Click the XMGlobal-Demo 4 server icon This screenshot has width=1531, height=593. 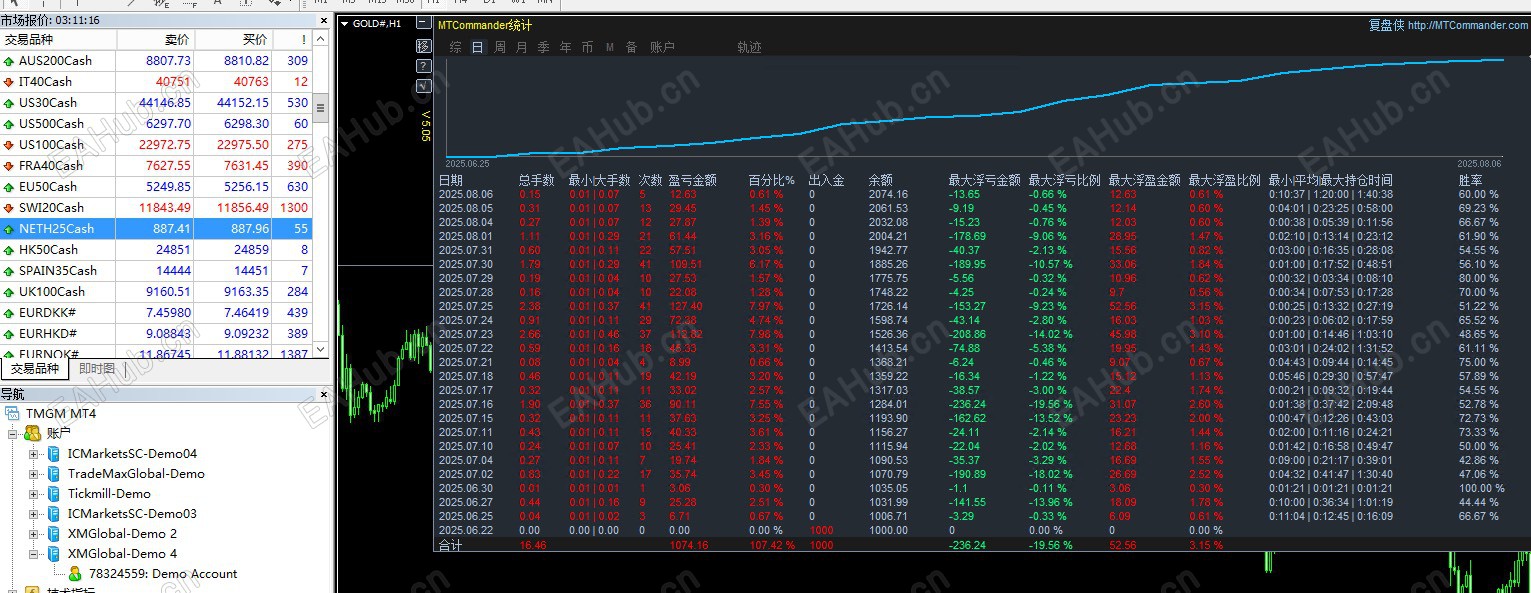(54, 554)
